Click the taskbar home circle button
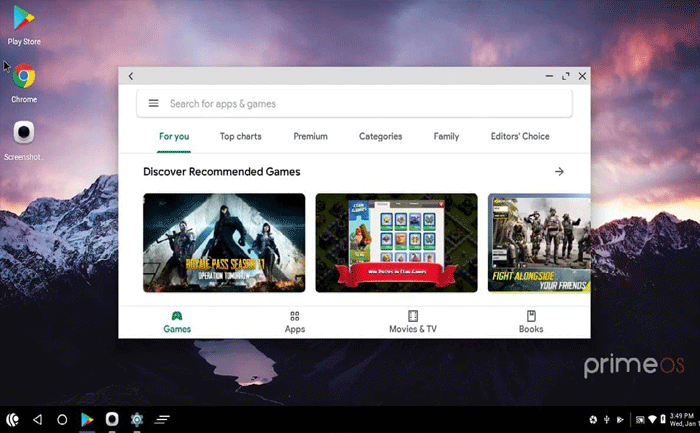The width and height of the screenshot is (700, 433). (x=62, y=420)
